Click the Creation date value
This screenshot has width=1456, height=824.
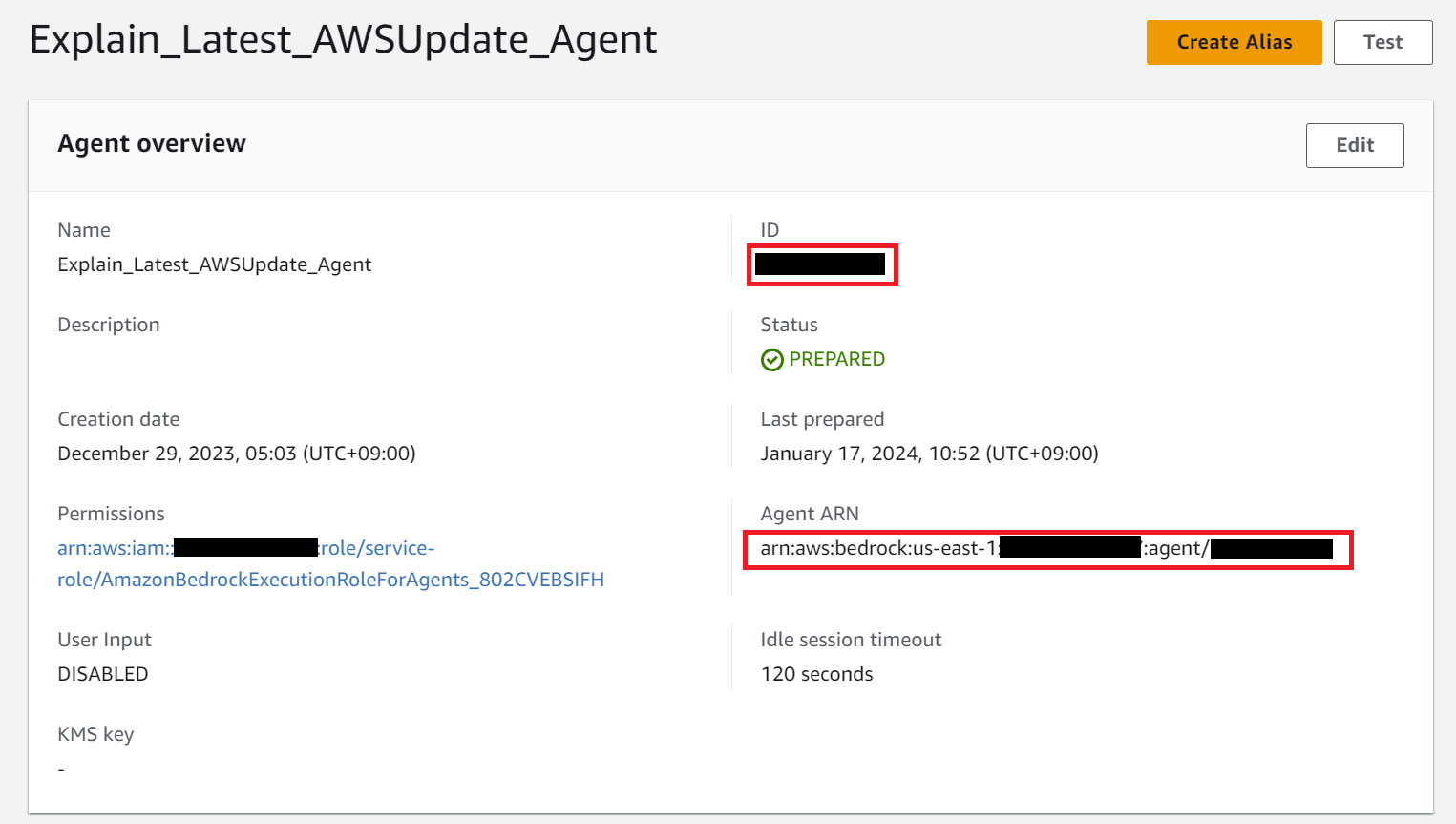click(236, 453)
